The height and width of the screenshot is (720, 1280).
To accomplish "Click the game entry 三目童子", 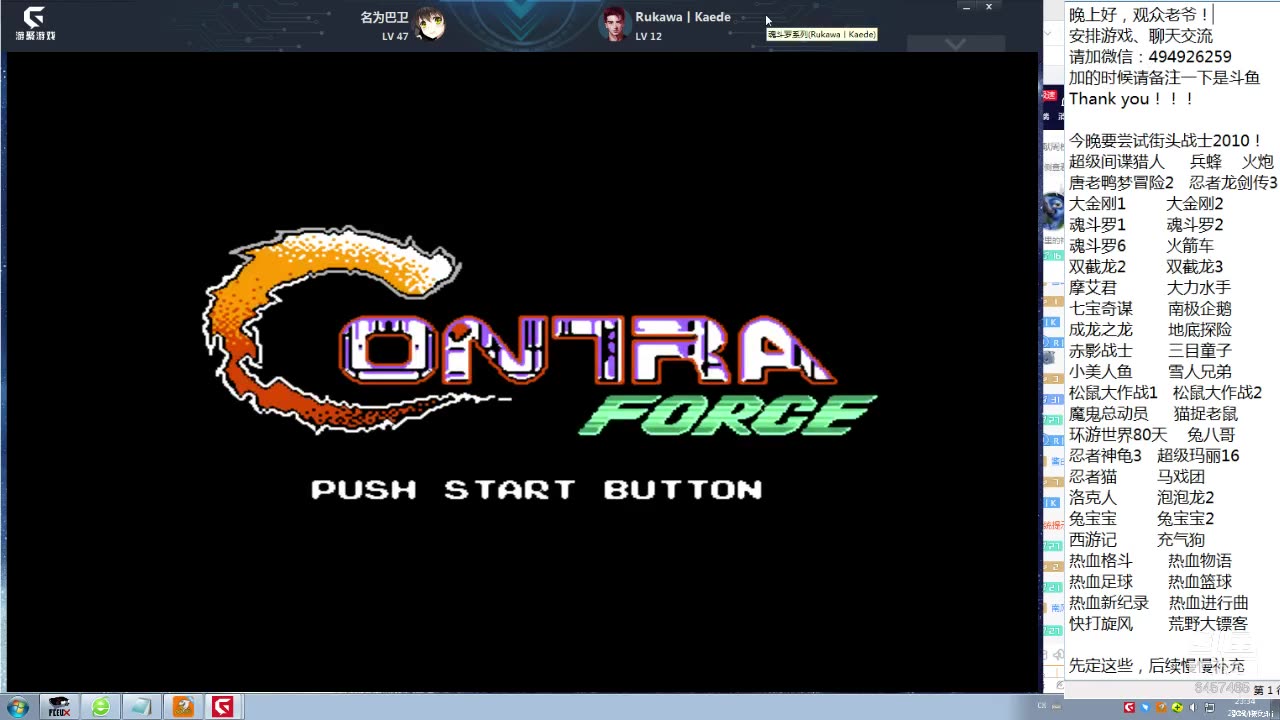I will click(x=1200, y=351).
